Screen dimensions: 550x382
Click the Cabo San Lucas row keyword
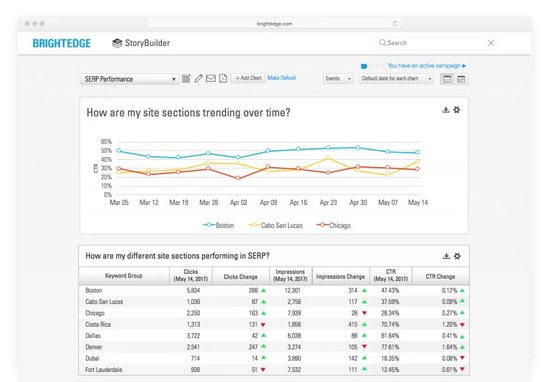pos(104,302)
